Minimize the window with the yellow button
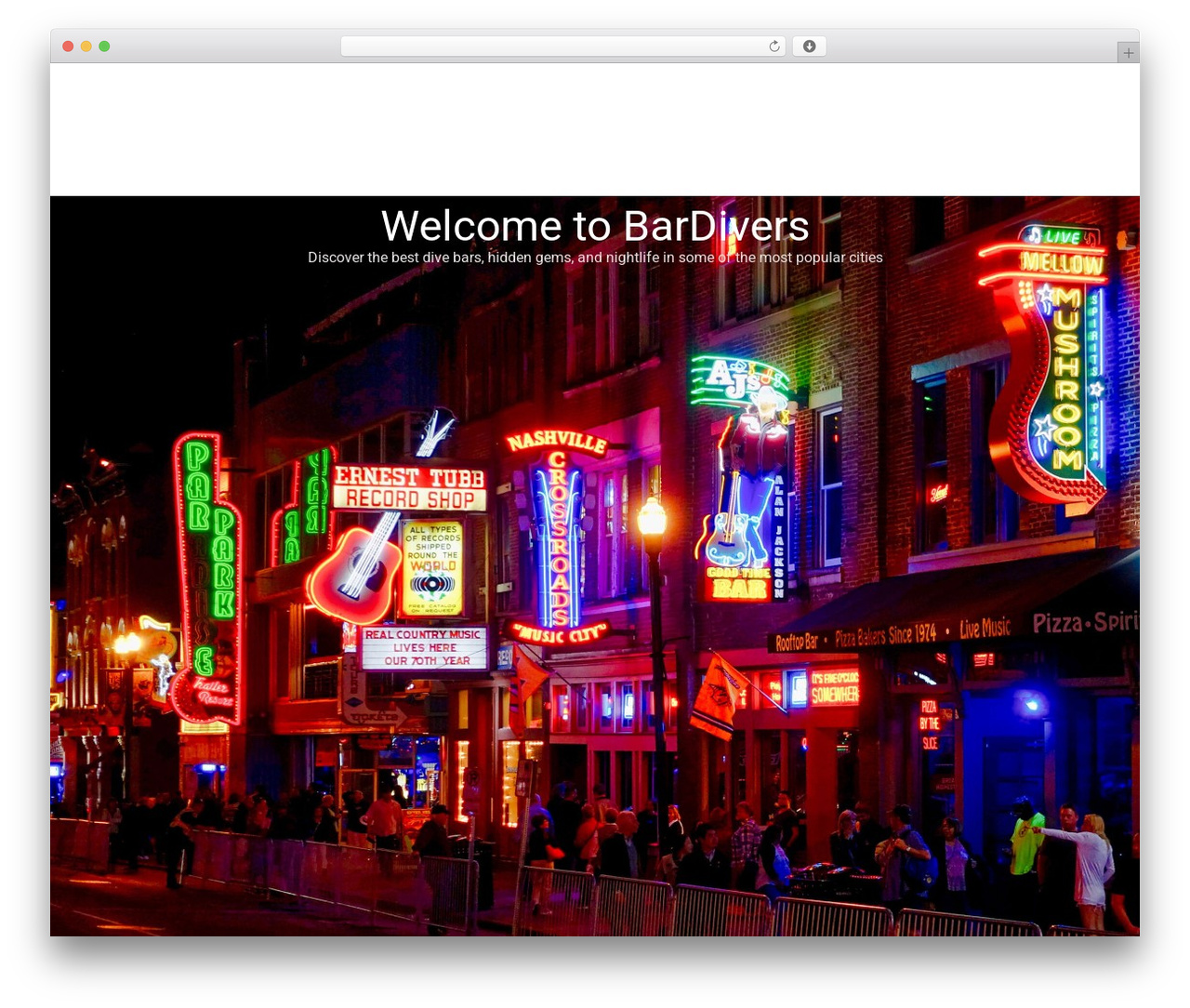The width and height of the screenshot is (1190, 1008). click(x=86, y=46)
